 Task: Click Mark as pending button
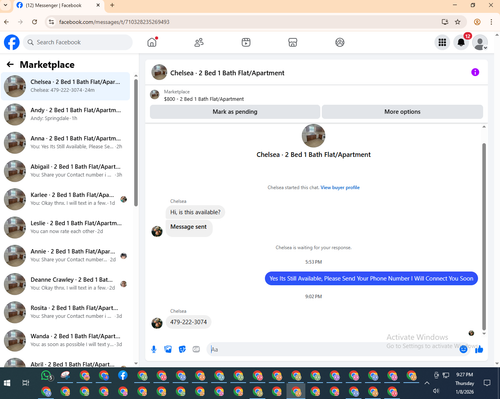[x=235, y=112]
